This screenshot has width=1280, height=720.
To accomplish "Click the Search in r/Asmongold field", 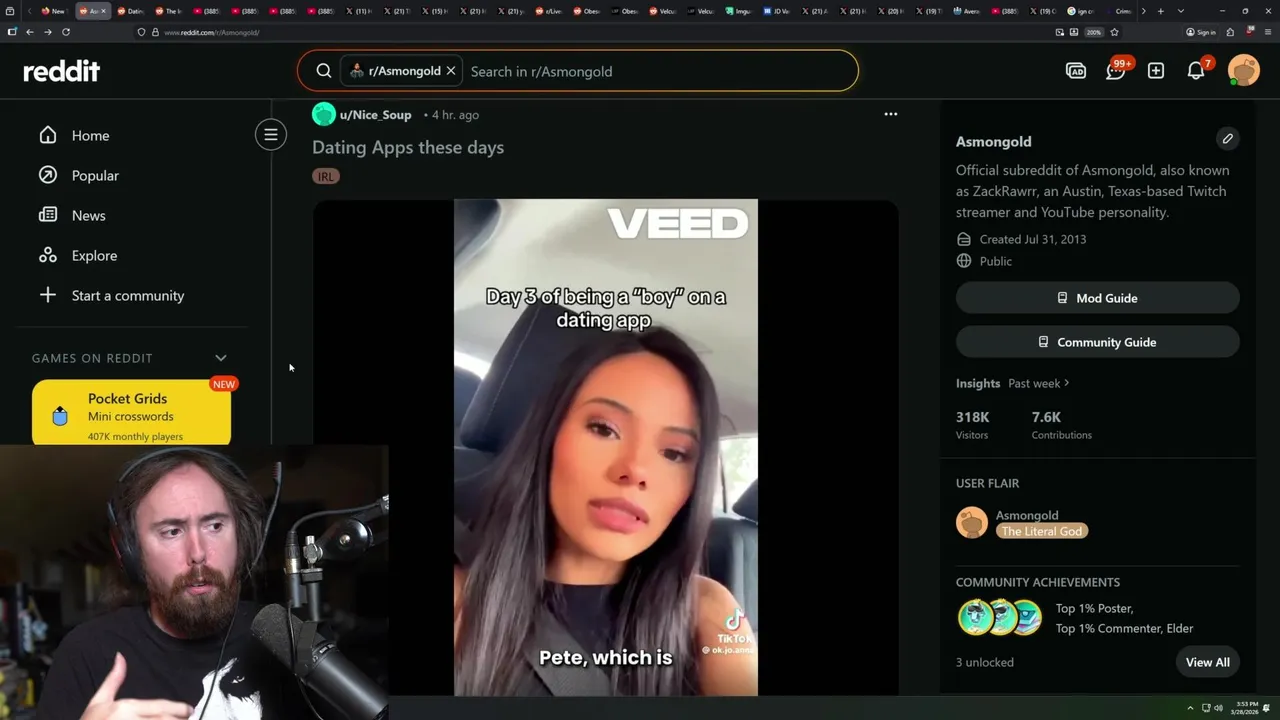I will click(x=660, y=71).
